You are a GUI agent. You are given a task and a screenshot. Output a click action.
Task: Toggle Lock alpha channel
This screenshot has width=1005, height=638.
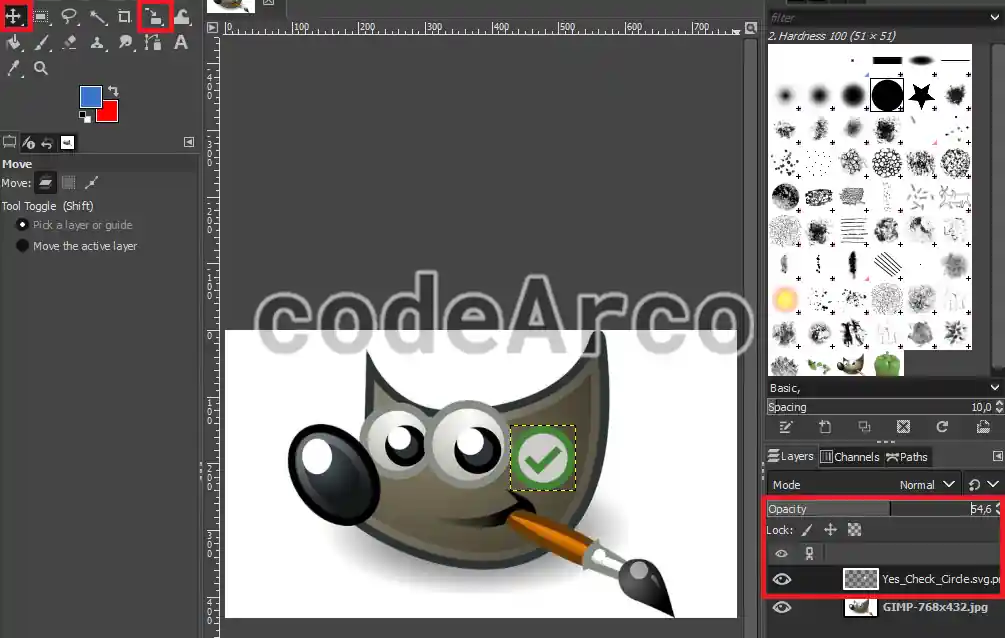tap(854, 530)
